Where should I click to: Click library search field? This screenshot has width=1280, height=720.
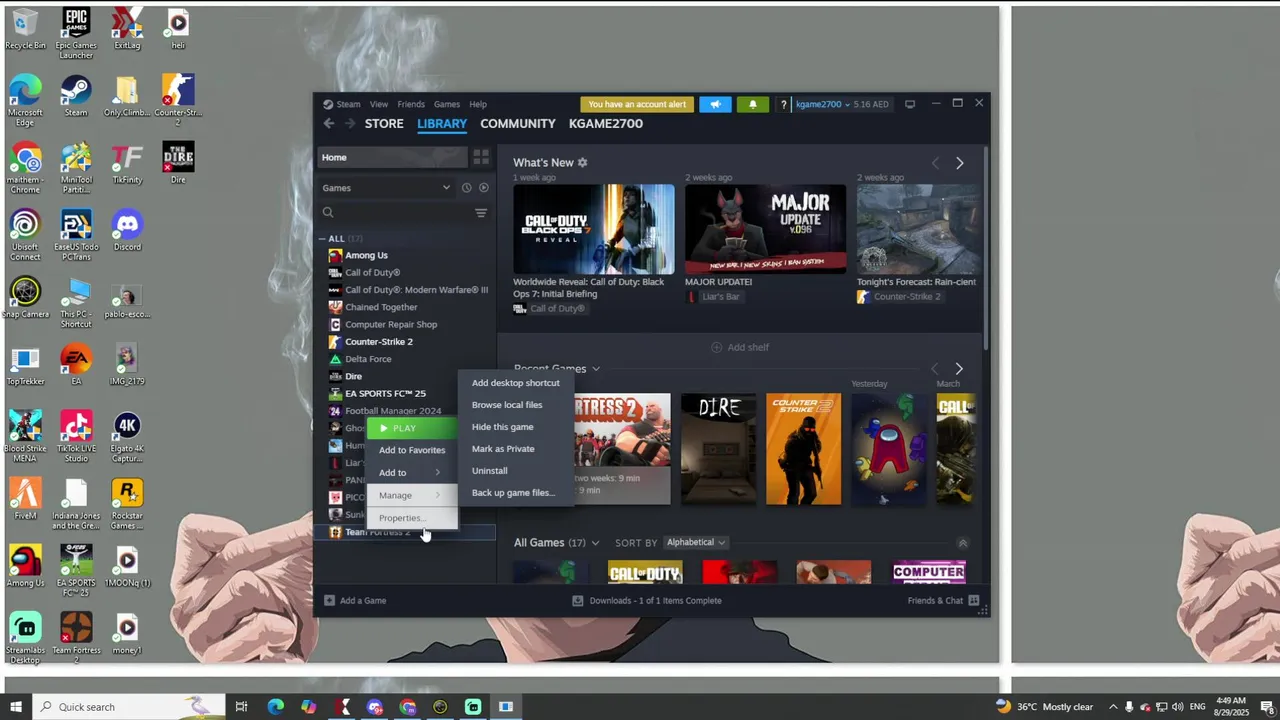395,212
